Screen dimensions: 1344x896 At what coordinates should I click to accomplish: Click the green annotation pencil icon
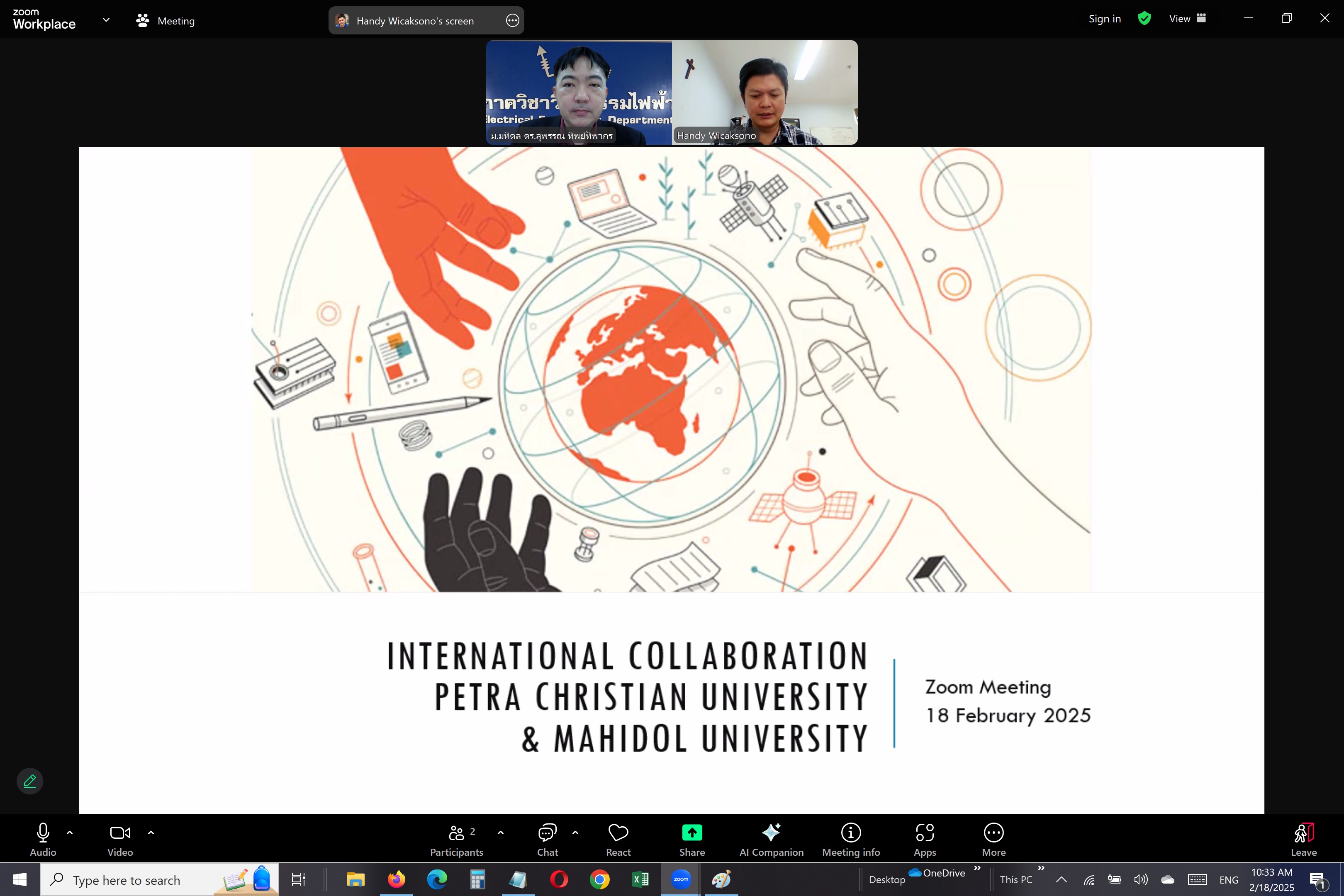30,781
